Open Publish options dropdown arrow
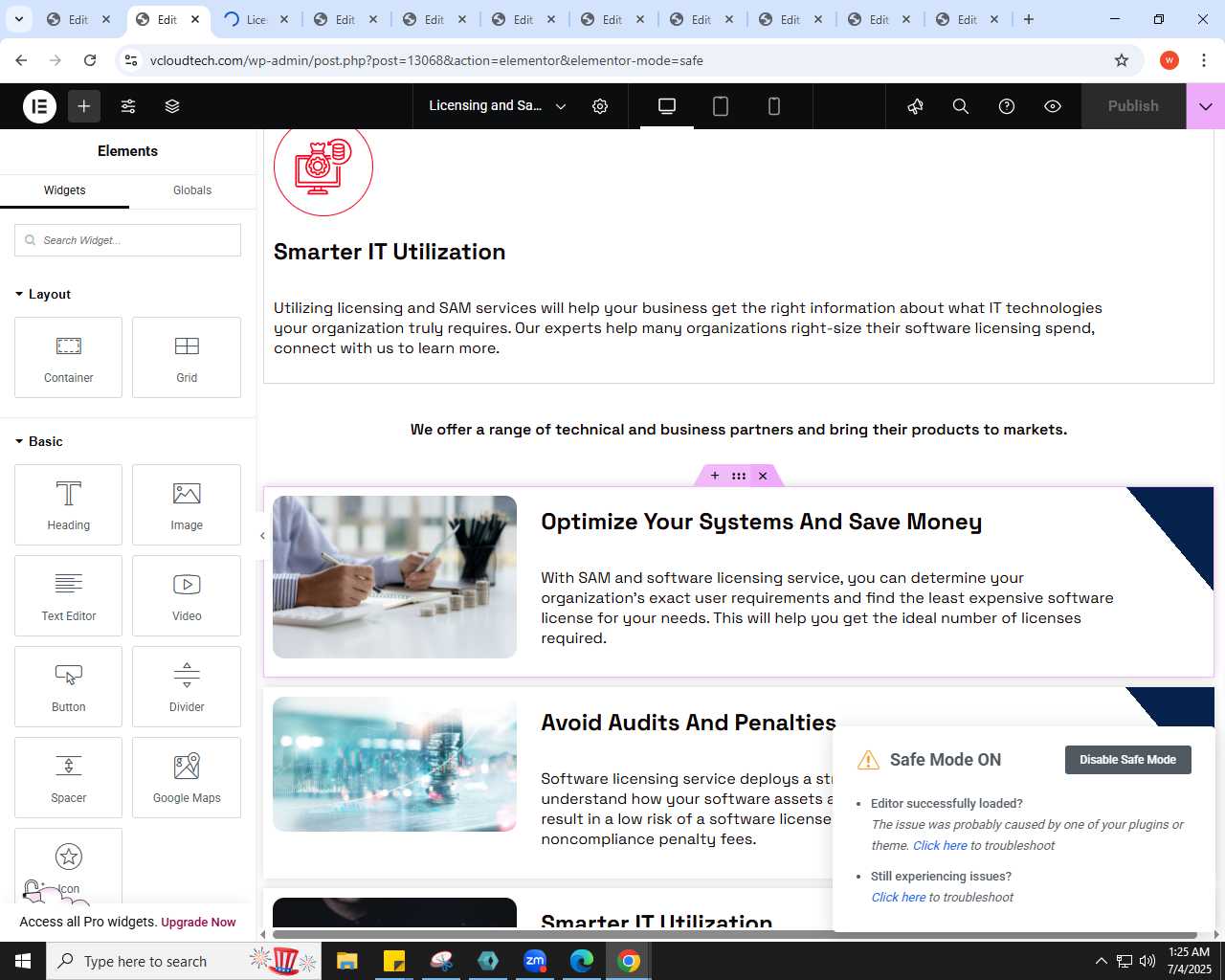 point(1206,106)
